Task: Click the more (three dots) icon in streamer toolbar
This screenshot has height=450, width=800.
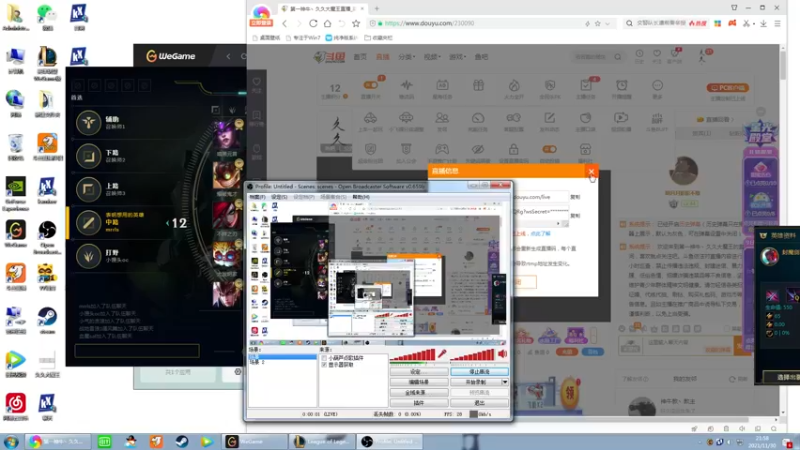Action: (x=657, y=85)
